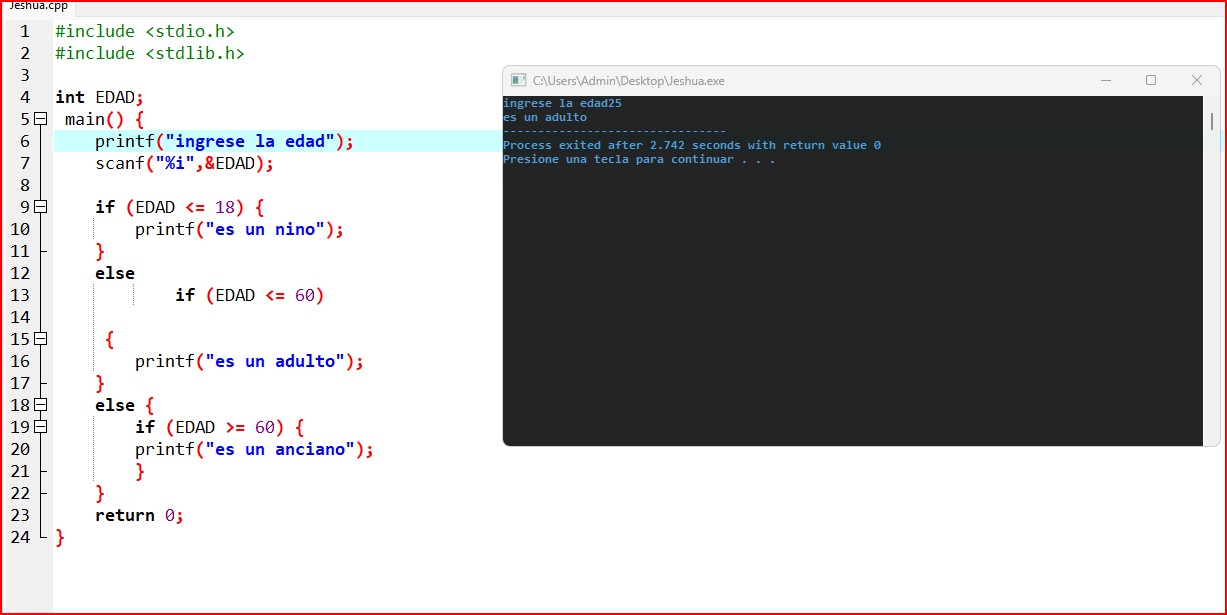
Task: Click line number 1 in the gutter
Action: pyautogui.click(x=25, y=31)
